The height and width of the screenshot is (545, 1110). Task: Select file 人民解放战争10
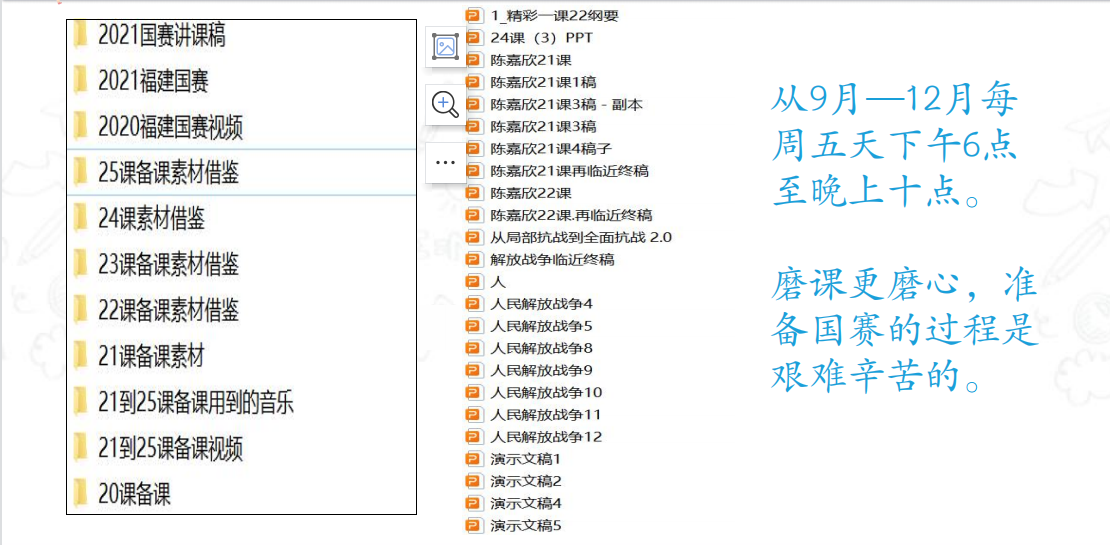(545, 393)
